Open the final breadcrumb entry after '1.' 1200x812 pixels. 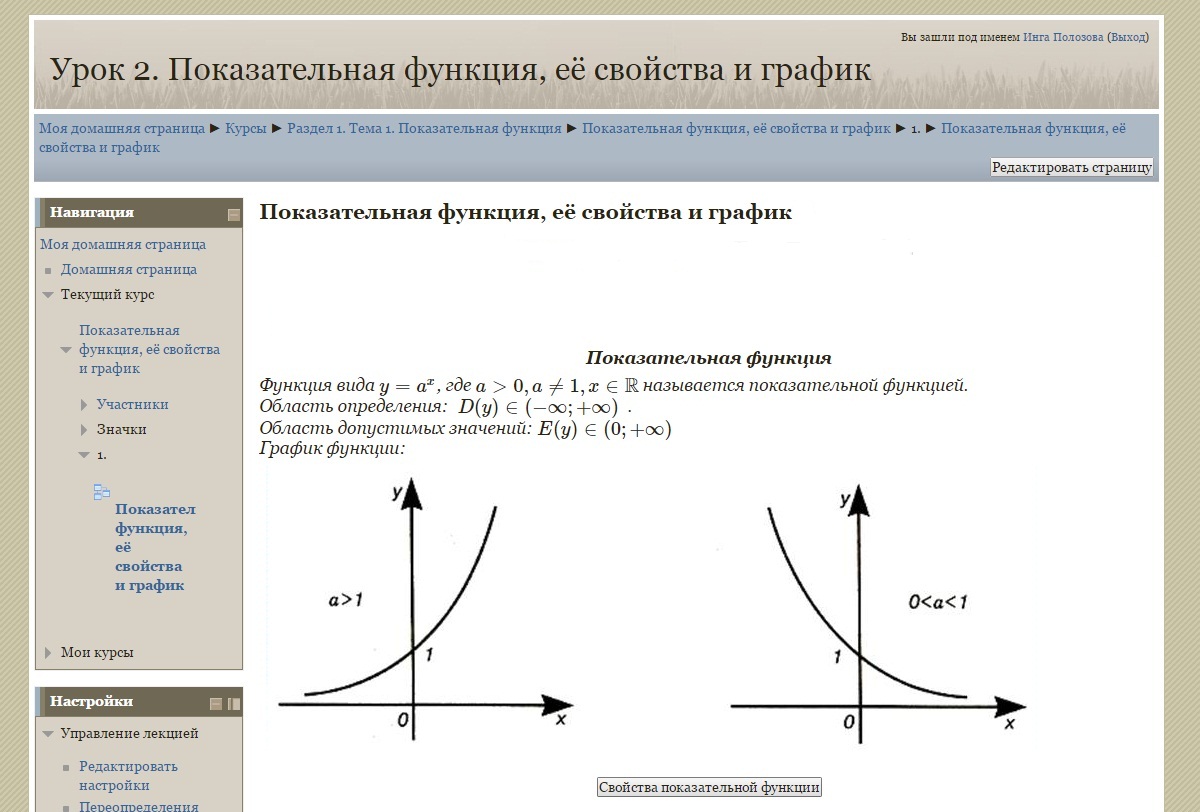pyautogui.click(x=583, y=138)
